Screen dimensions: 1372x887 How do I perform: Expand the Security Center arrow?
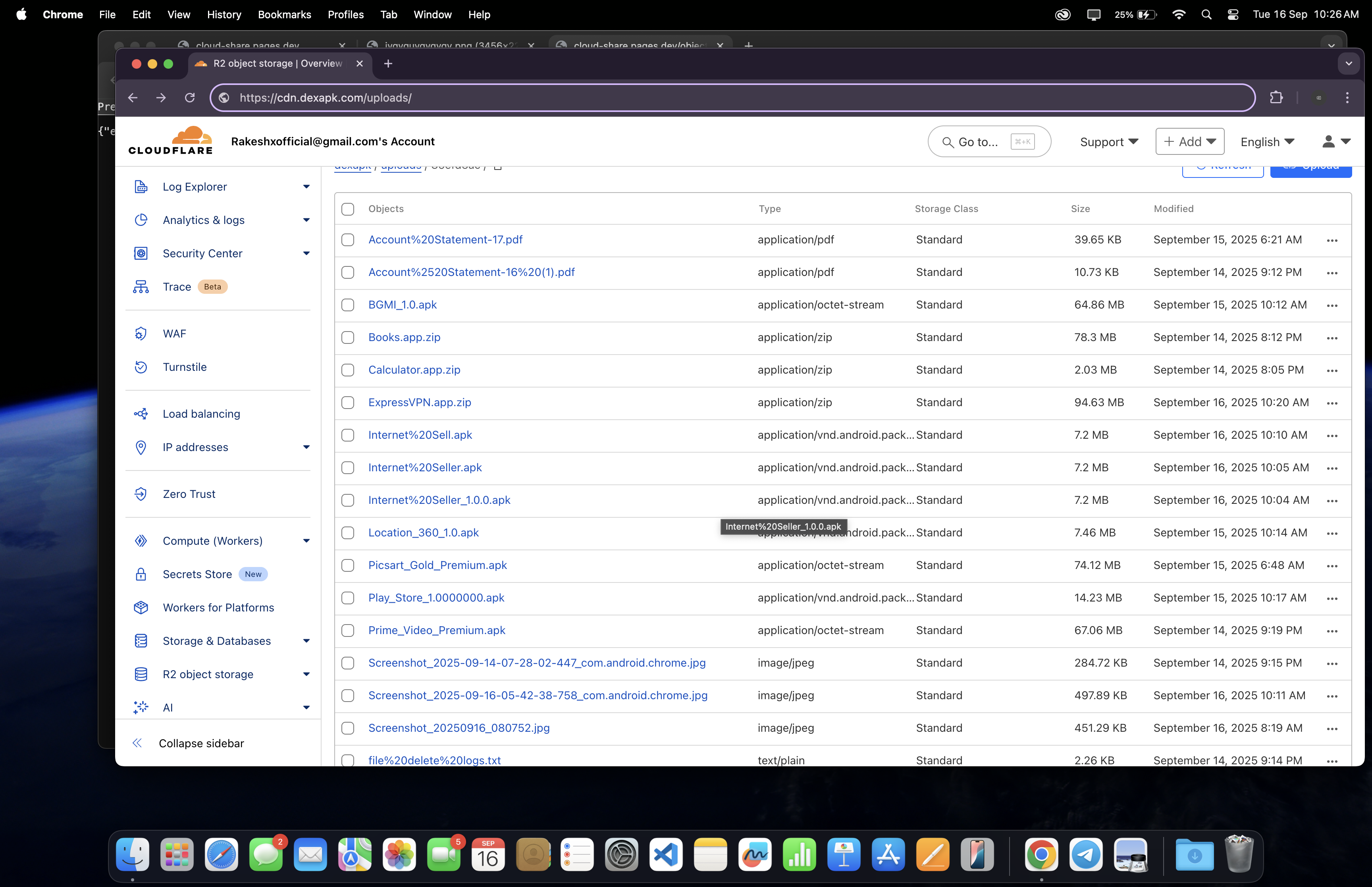(x=306, y=253)
